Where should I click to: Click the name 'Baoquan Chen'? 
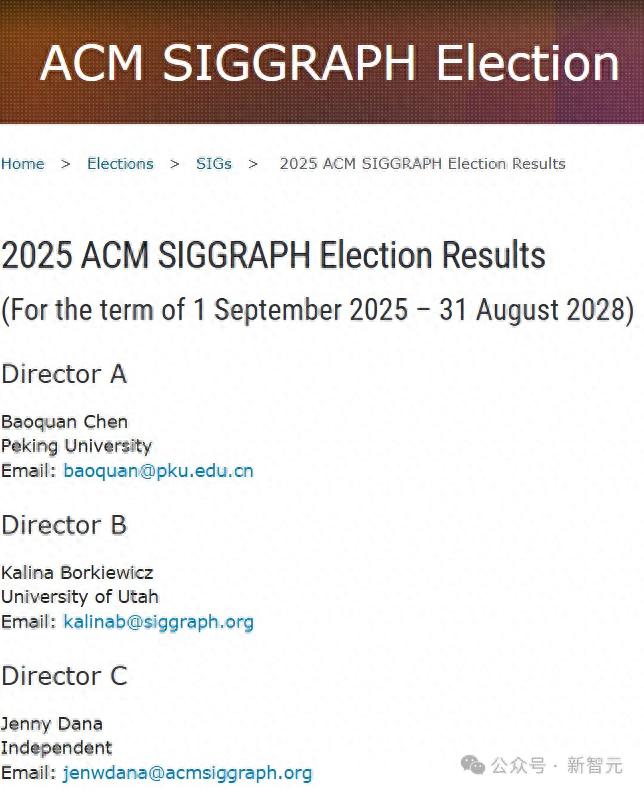click(64, 421)
